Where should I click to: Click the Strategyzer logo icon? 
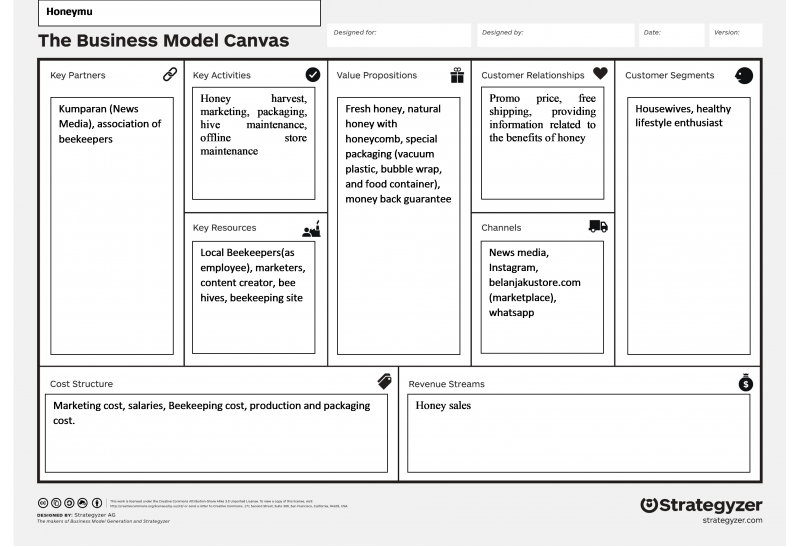pyautogui.click(x=649, y=505)
